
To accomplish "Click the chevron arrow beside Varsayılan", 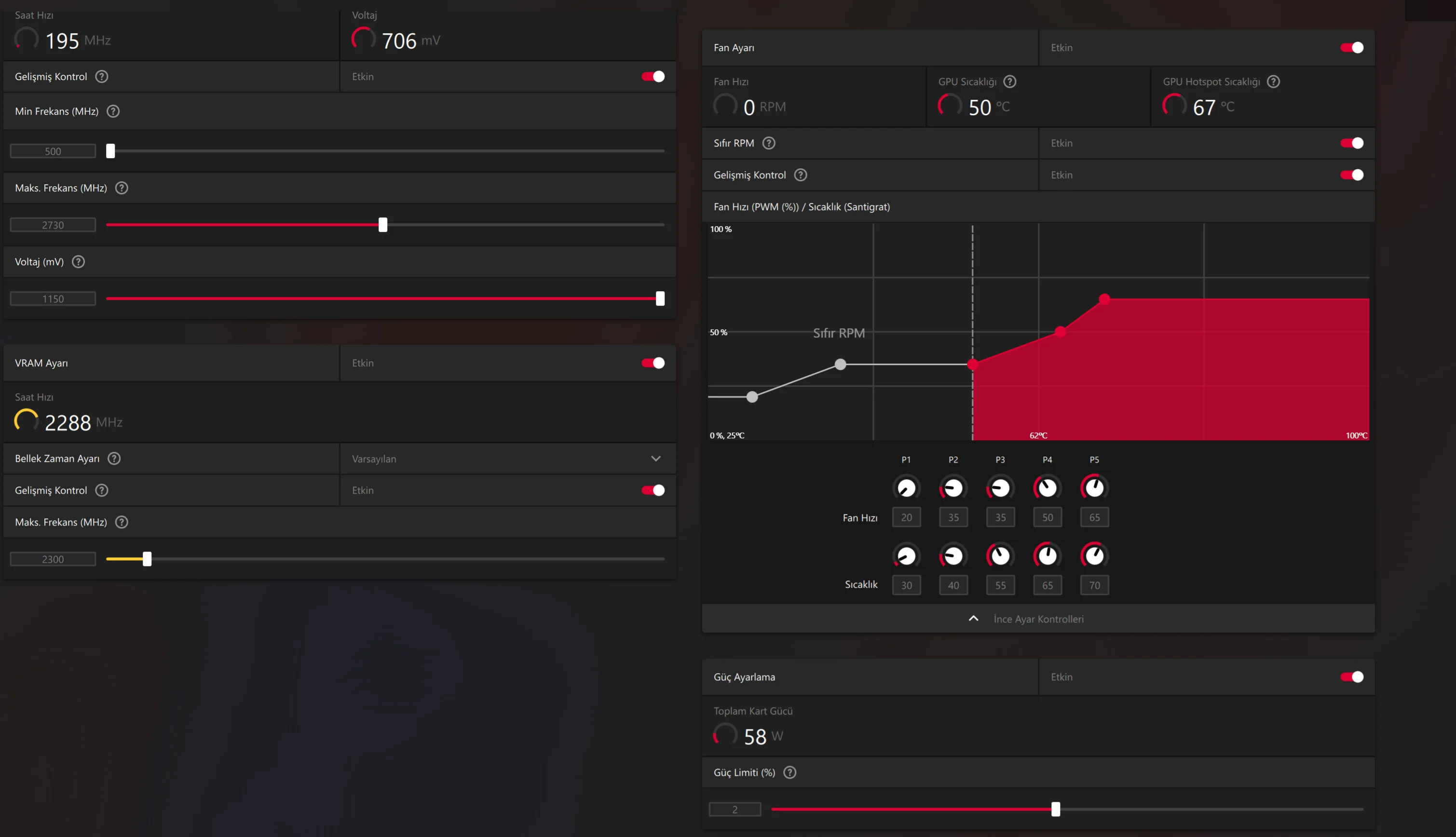I will pyautogui.click(x=655, y=459).
